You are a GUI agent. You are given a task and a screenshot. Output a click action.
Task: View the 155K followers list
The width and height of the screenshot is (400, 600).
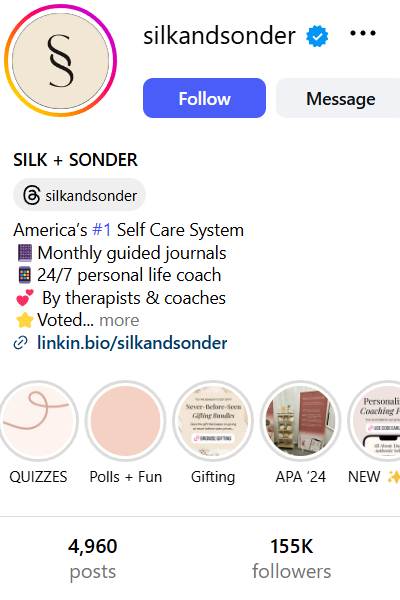point(292,559)
